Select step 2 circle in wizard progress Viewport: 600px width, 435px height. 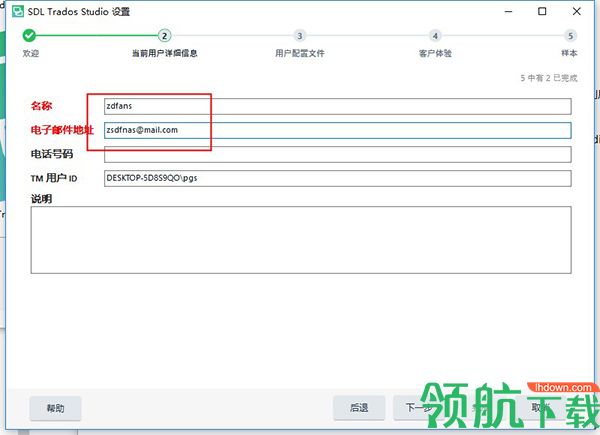165,36
